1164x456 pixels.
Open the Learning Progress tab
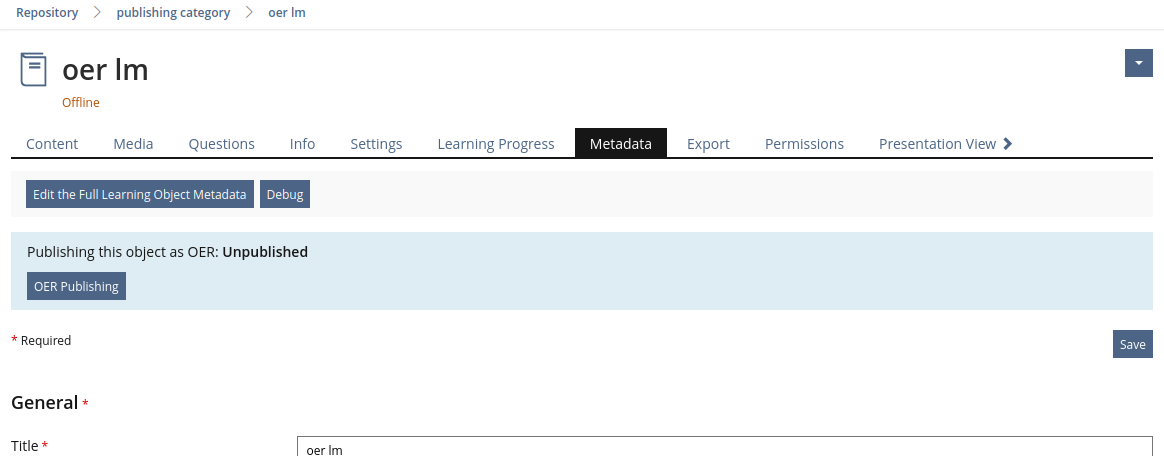pos(496,143)
